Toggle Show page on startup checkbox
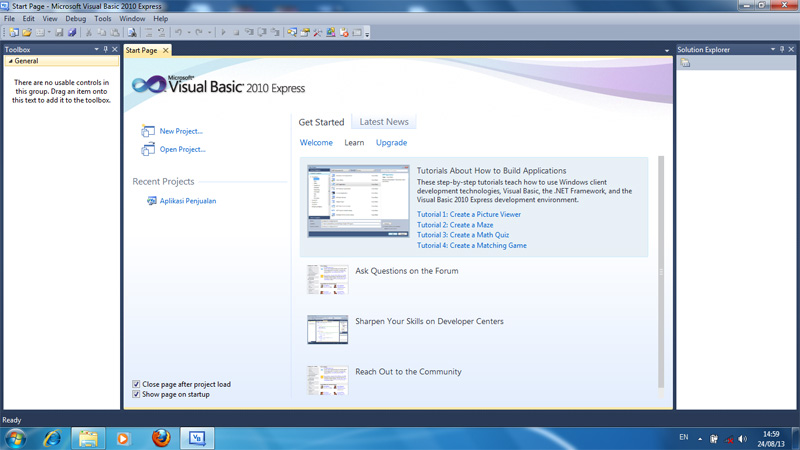Image resolution: width=800 pixels, height=450 pixels. (x=136, y=394)
